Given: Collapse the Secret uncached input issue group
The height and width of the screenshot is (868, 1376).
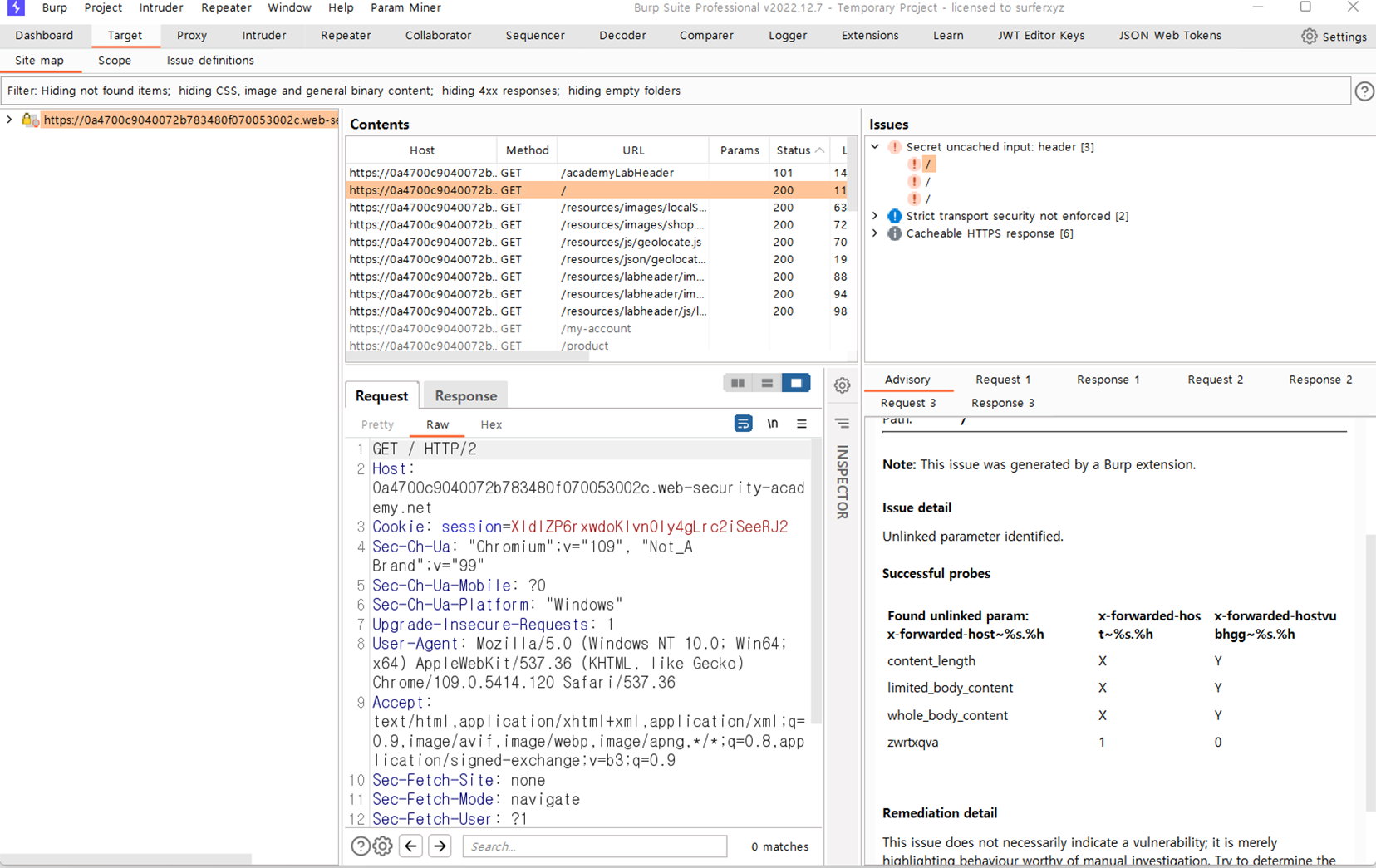Looking at the screenshot, I should tap(875, 147).
